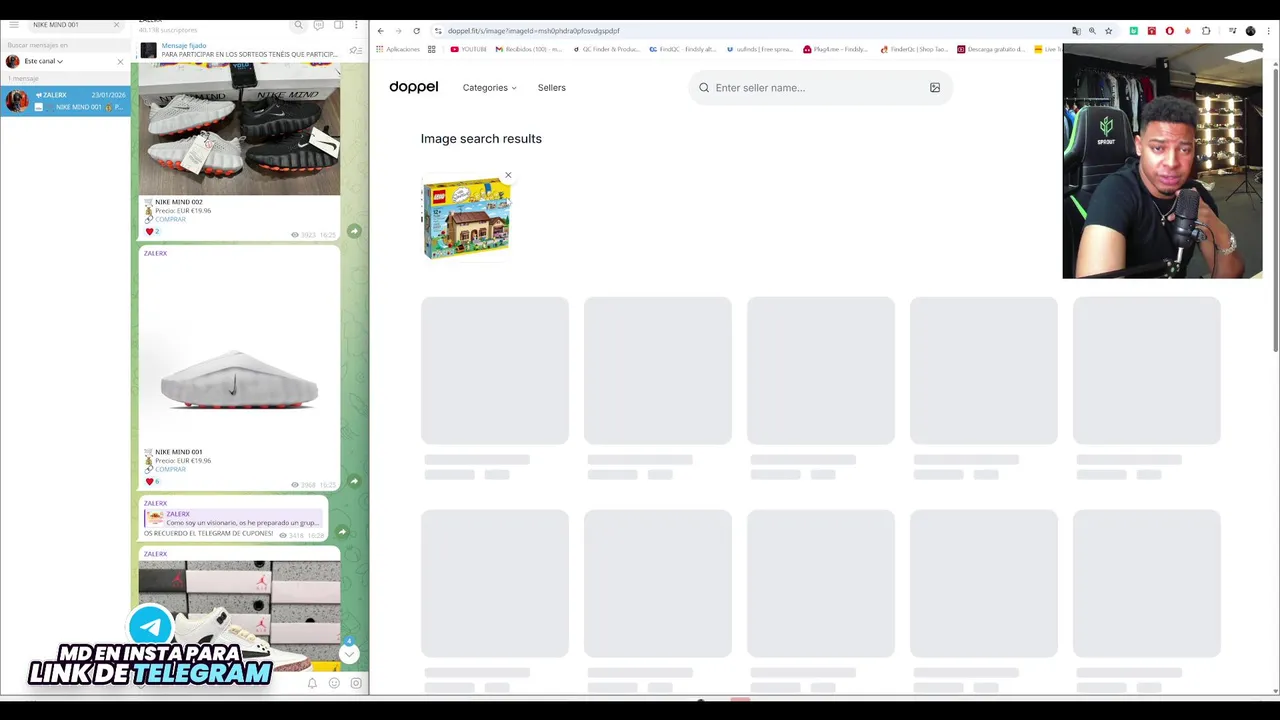Forward the NIKE MIND 002 post
Screen dimensions: 1280x720
pyautogui.click(x=354, y=231)
